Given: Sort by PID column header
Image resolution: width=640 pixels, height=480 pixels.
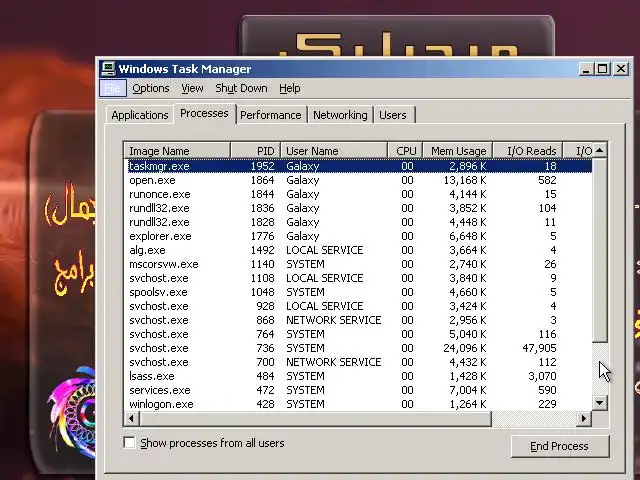Looking at the screenshot, I should [x=256, y=151].
